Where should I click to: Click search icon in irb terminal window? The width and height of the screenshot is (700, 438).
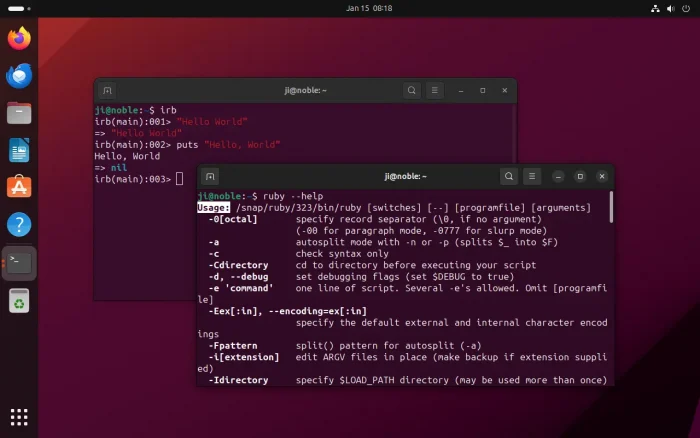click(x=412, y=91)
